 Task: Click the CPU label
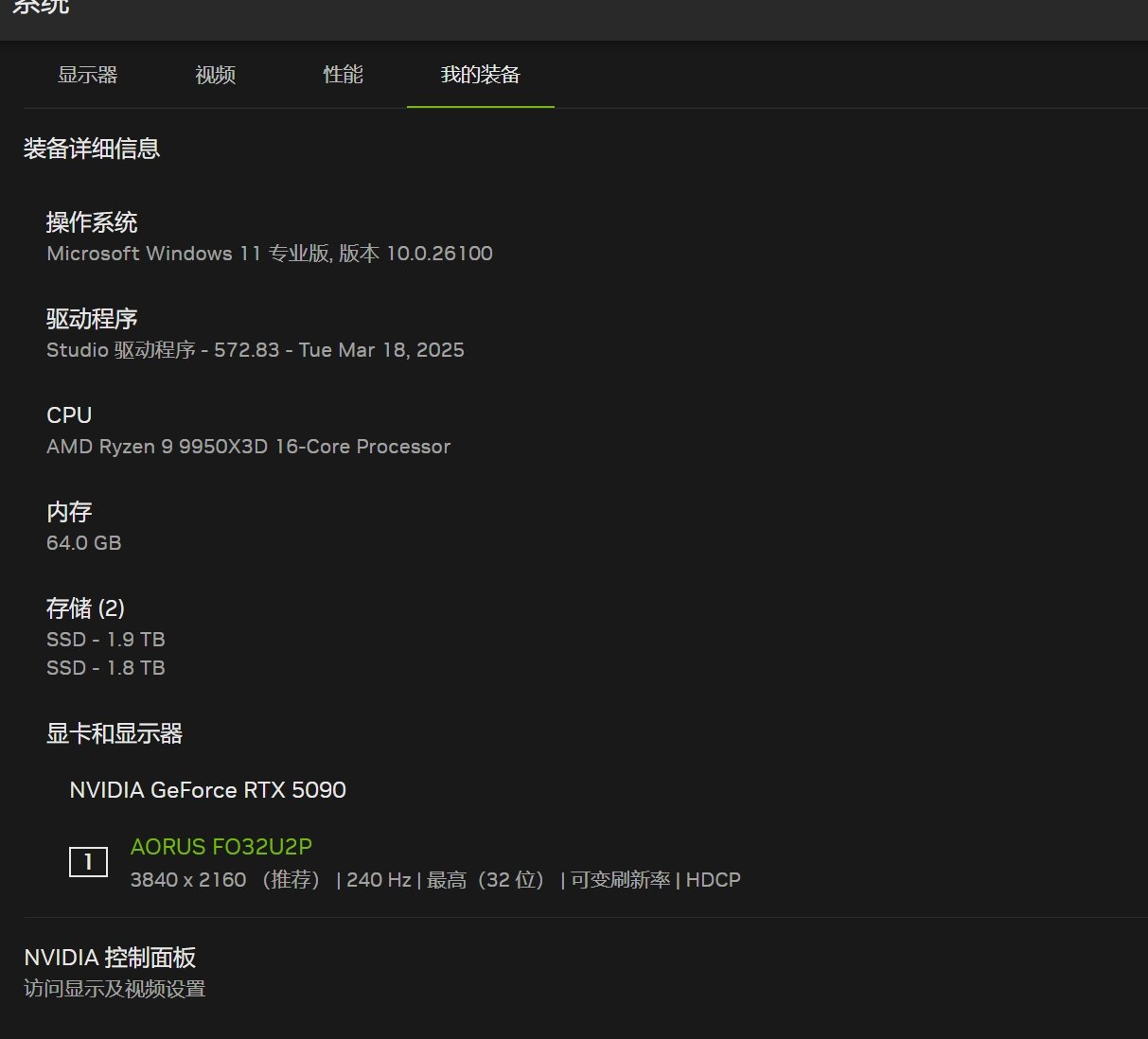click(x=69, y=415)
